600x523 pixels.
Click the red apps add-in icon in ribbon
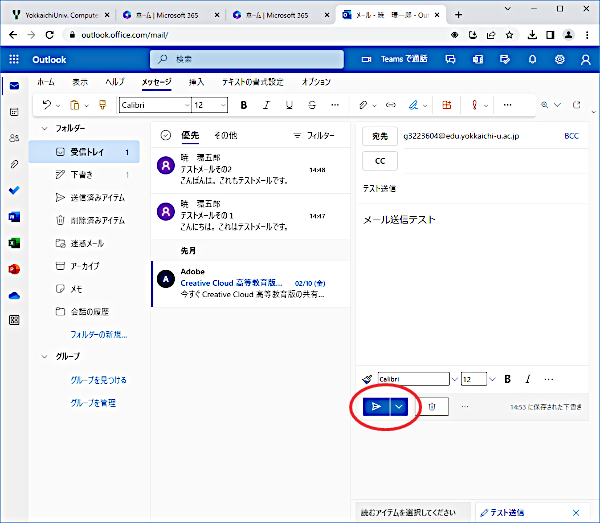point(447,105)
